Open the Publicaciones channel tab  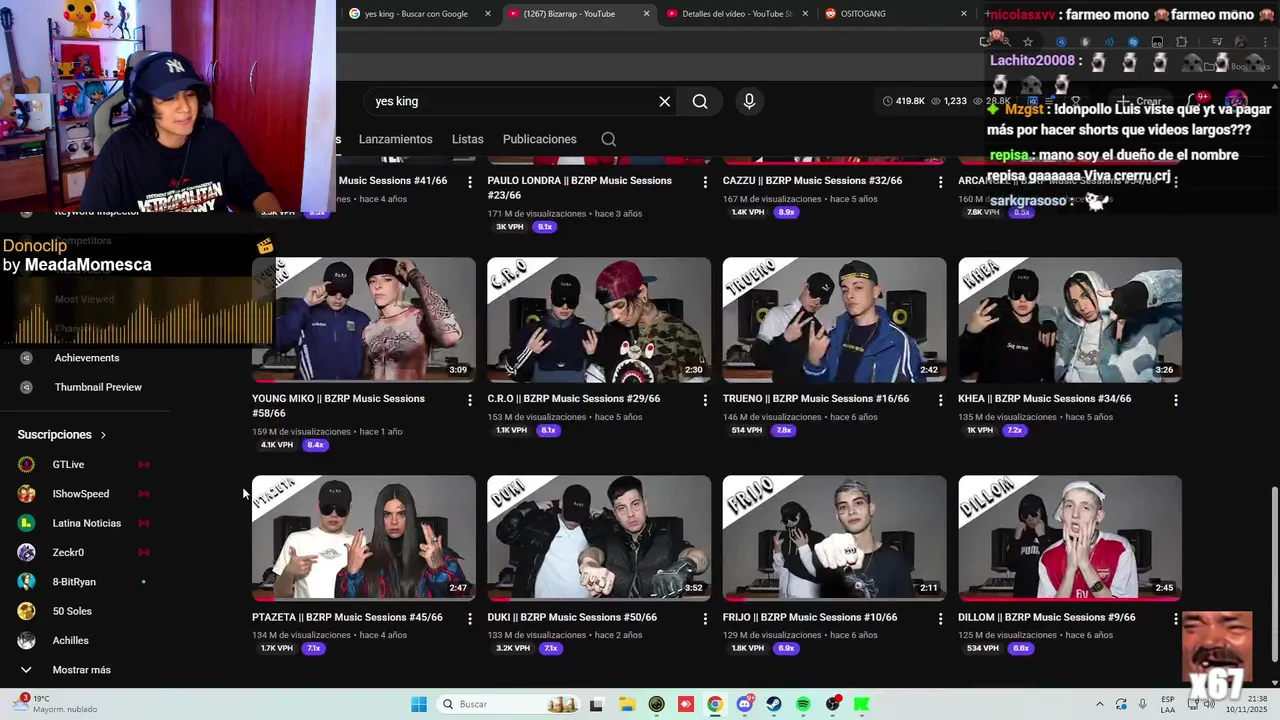540,139
